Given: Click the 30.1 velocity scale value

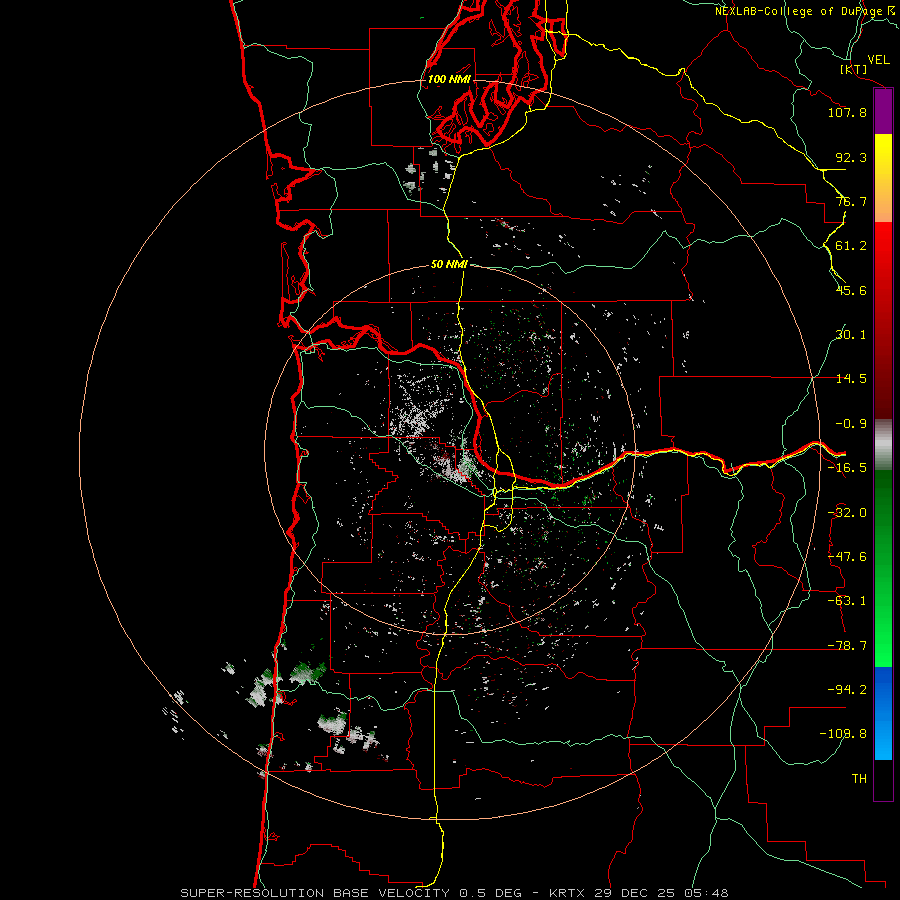Looking at the screenshot, I should [x=851, y=335].
